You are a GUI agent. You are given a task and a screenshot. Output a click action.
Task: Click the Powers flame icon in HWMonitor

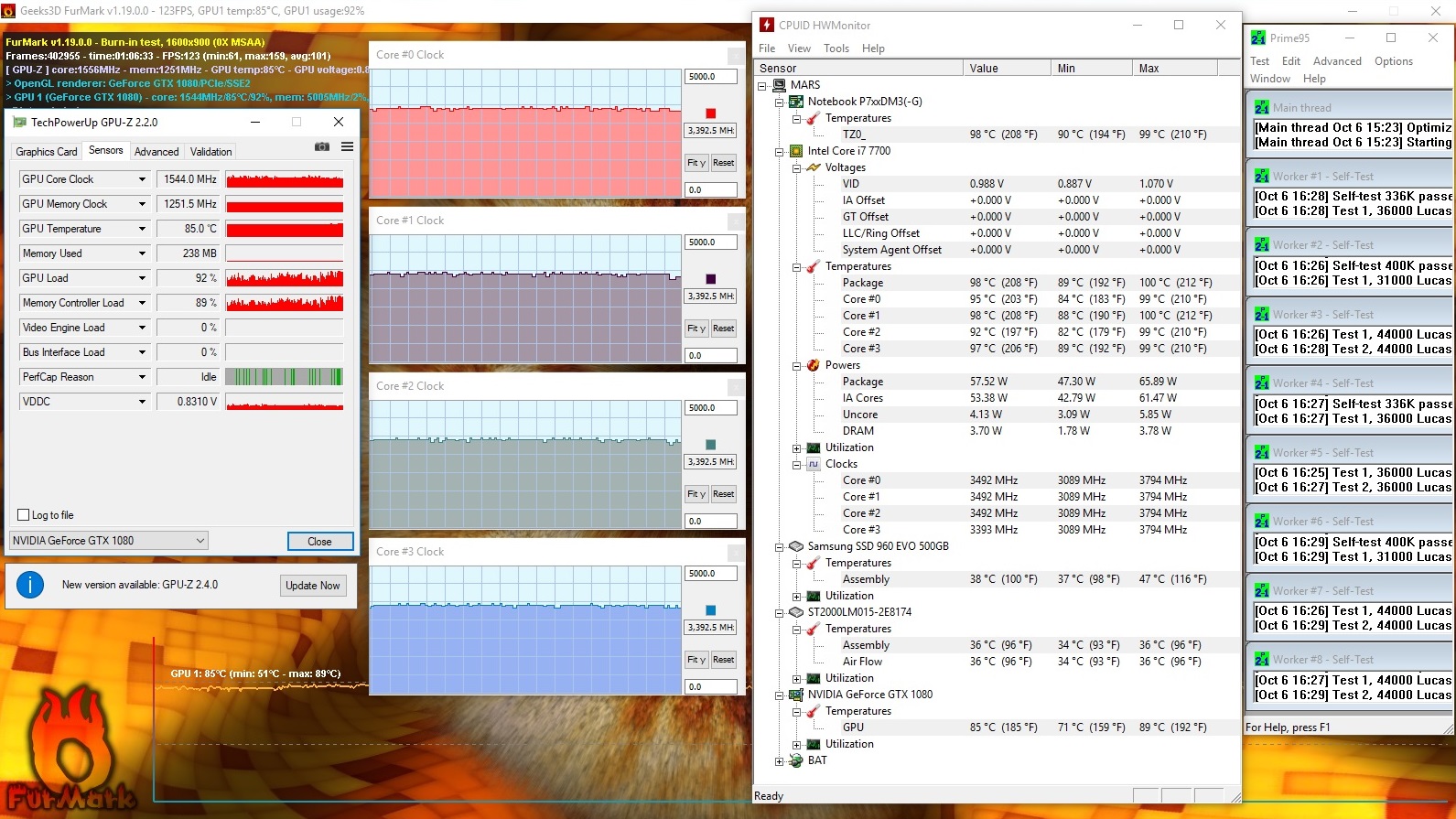(814, 365)
